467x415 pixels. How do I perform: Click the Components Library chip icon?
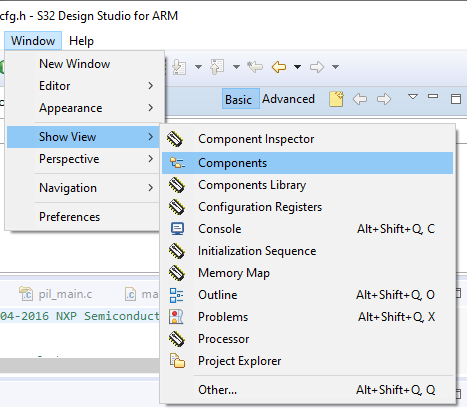coord(176,185)
